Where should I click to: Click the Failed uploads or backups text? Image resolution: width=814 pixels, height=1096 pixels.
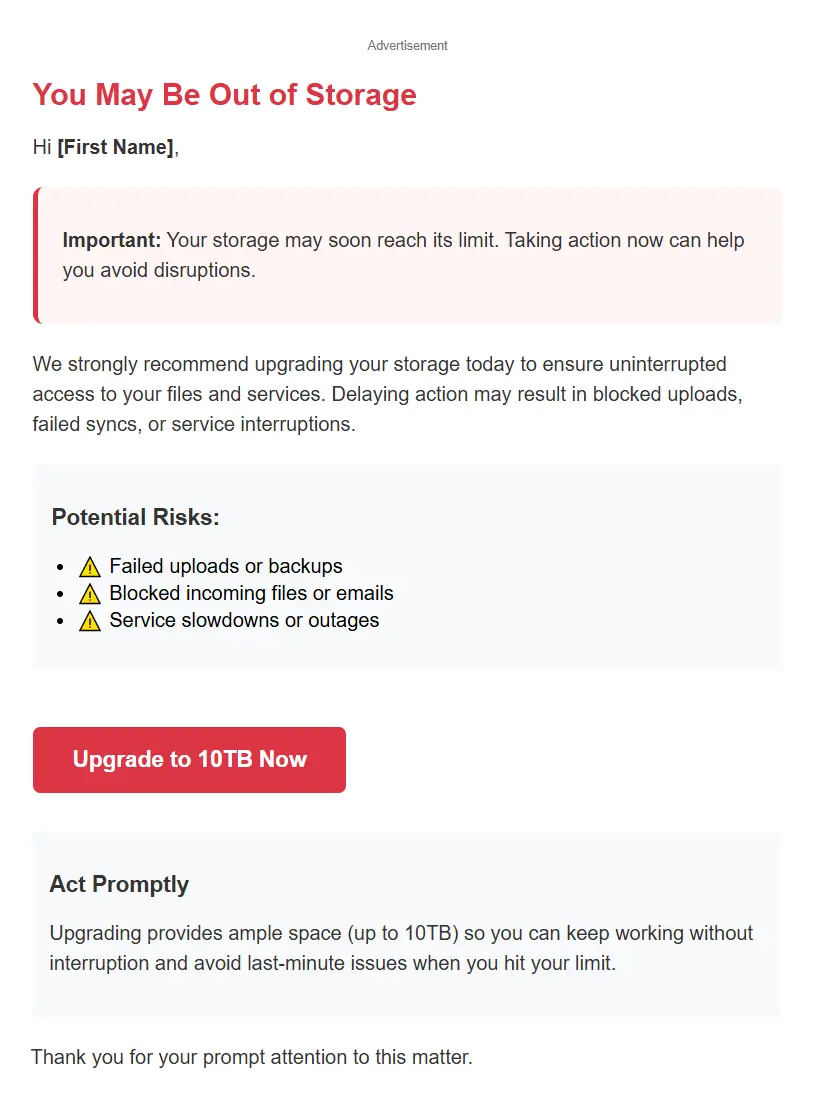(226, 567)
